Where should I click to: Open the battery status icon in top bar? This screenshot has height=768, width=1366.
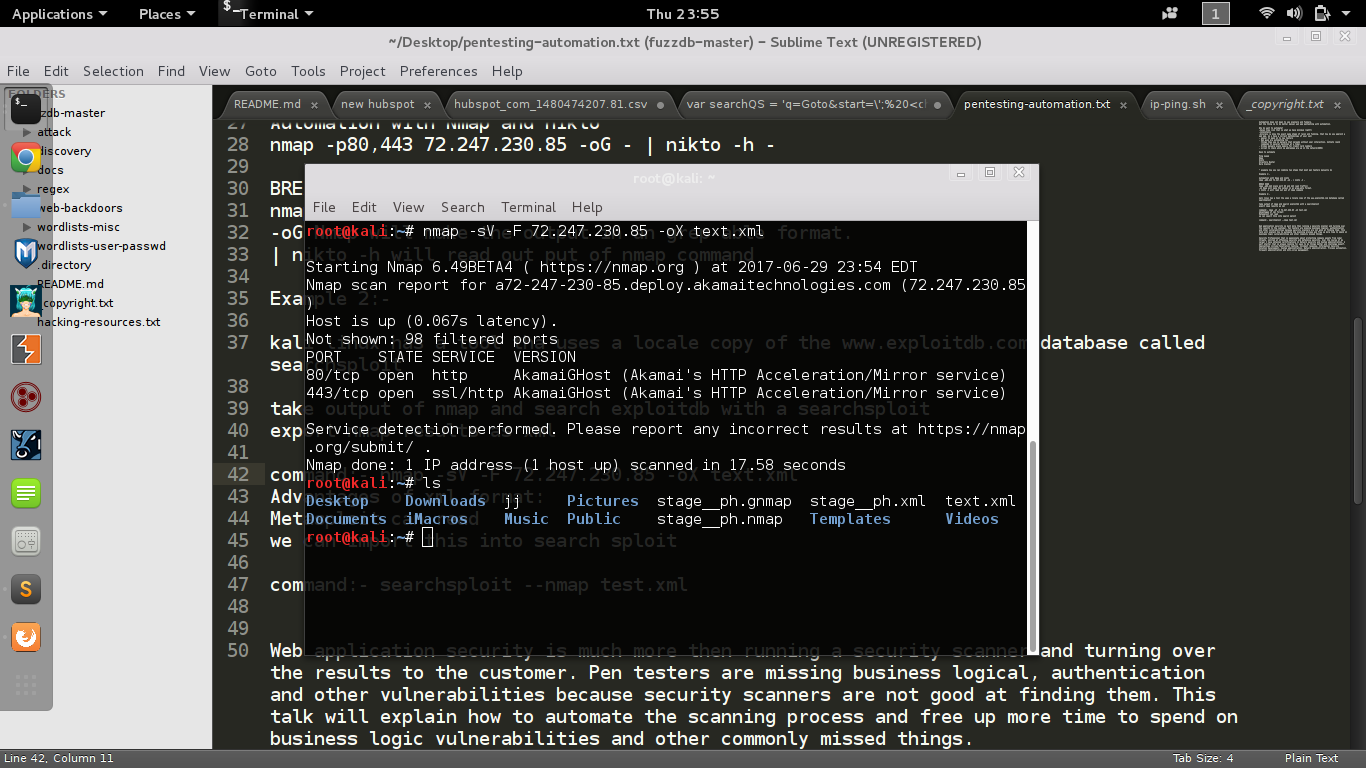coord(1322,13)
